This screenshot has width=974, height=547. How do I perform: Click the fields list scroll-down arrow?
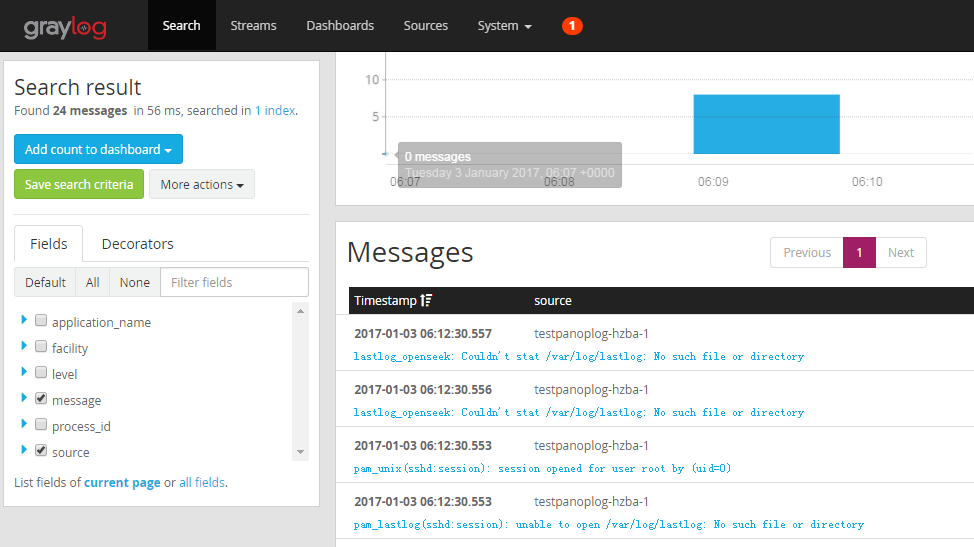(x=300, y=452)
